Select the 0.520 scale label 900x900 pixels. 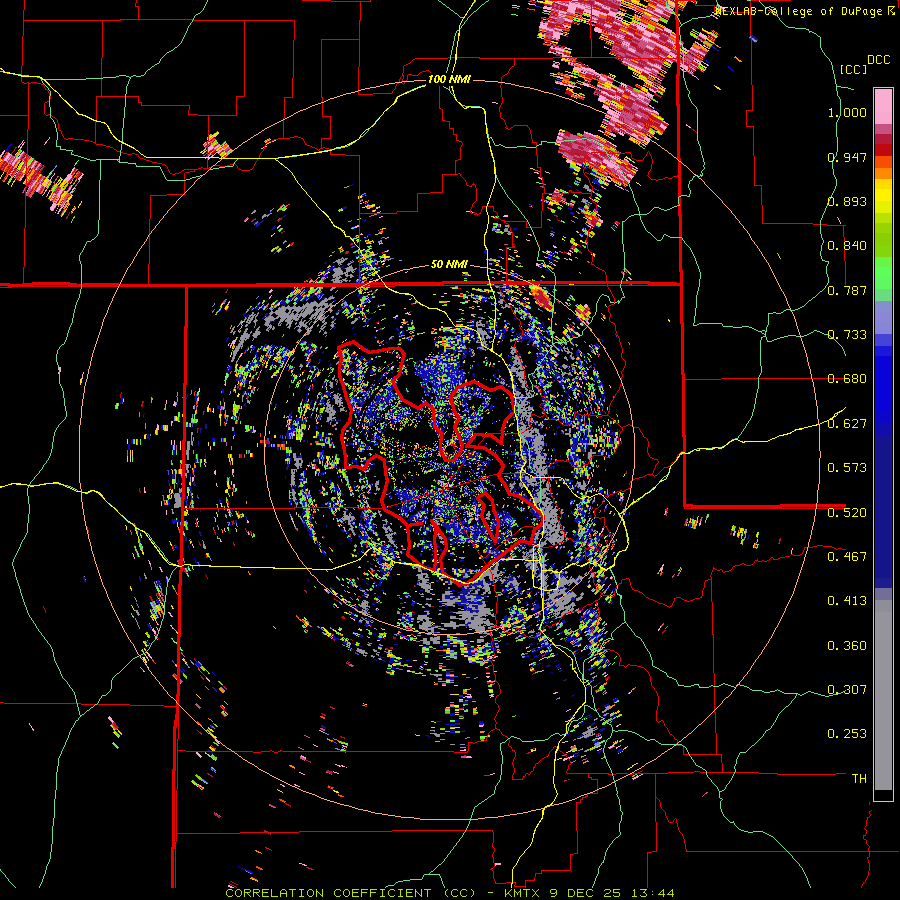847,512
